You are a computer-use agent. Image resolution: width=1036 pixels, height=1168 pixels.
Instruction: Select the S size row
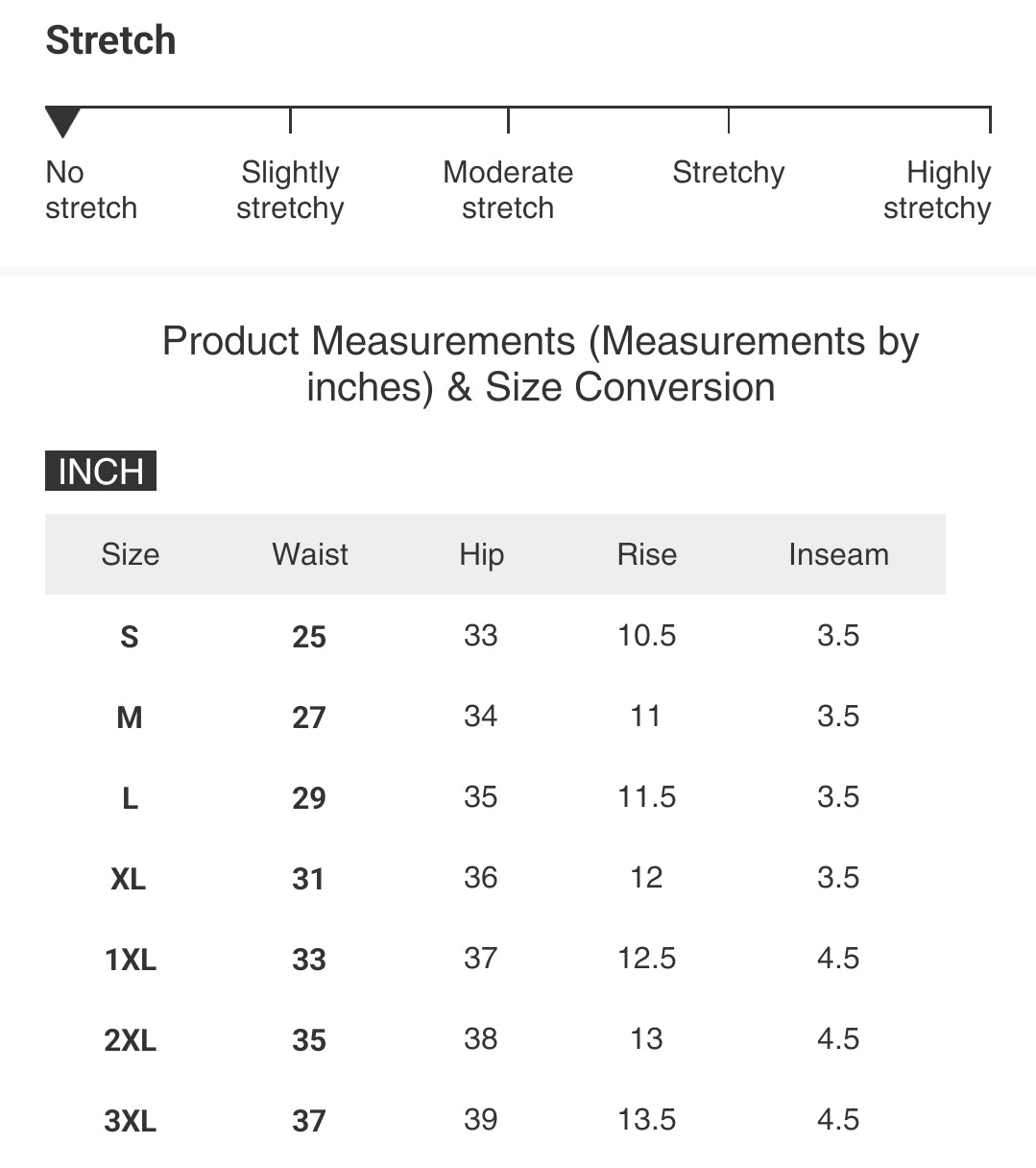(495, 636)
